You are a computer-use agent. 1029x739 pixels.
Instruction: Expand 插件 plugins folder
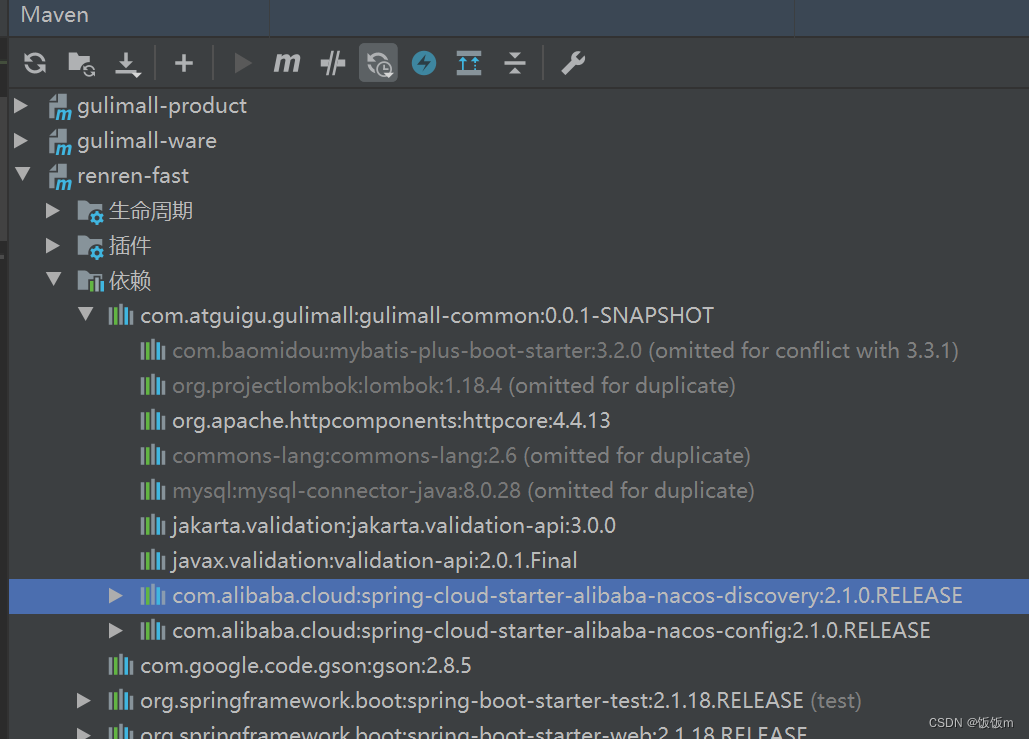pos(53,245)
